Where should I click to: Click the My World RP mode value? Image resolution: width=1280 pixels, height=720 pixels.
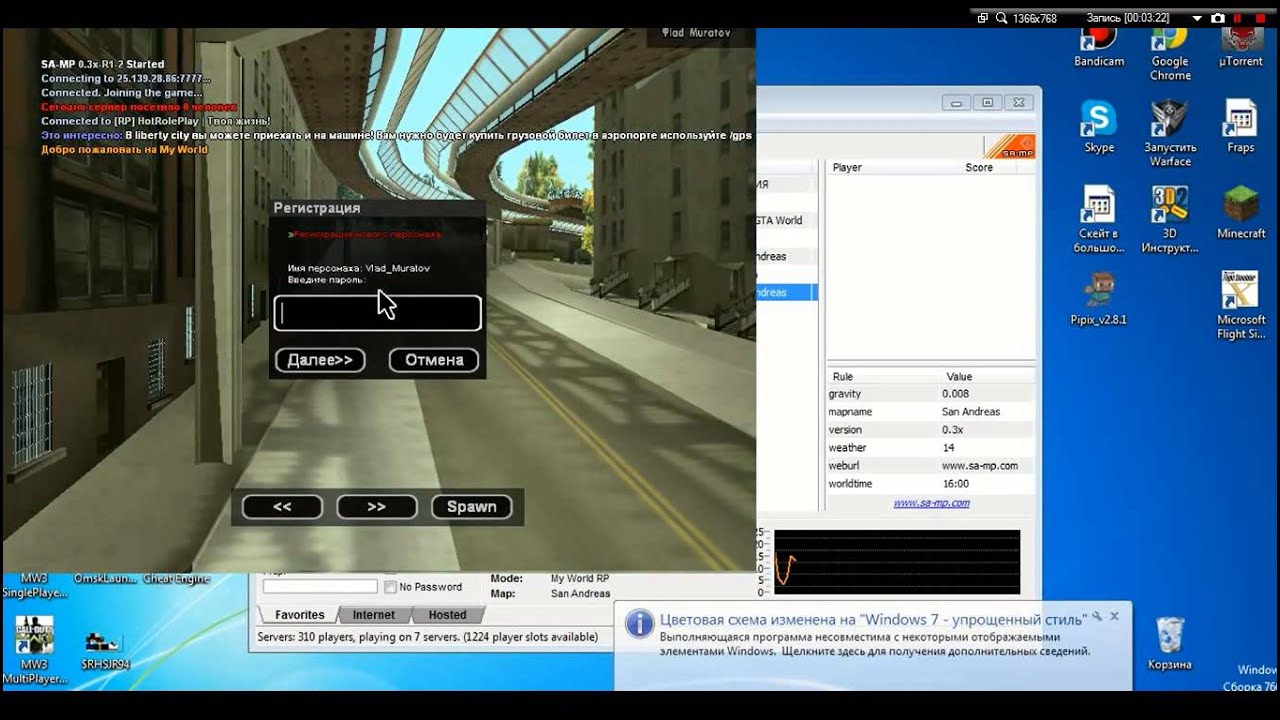[x=580, y=579]
